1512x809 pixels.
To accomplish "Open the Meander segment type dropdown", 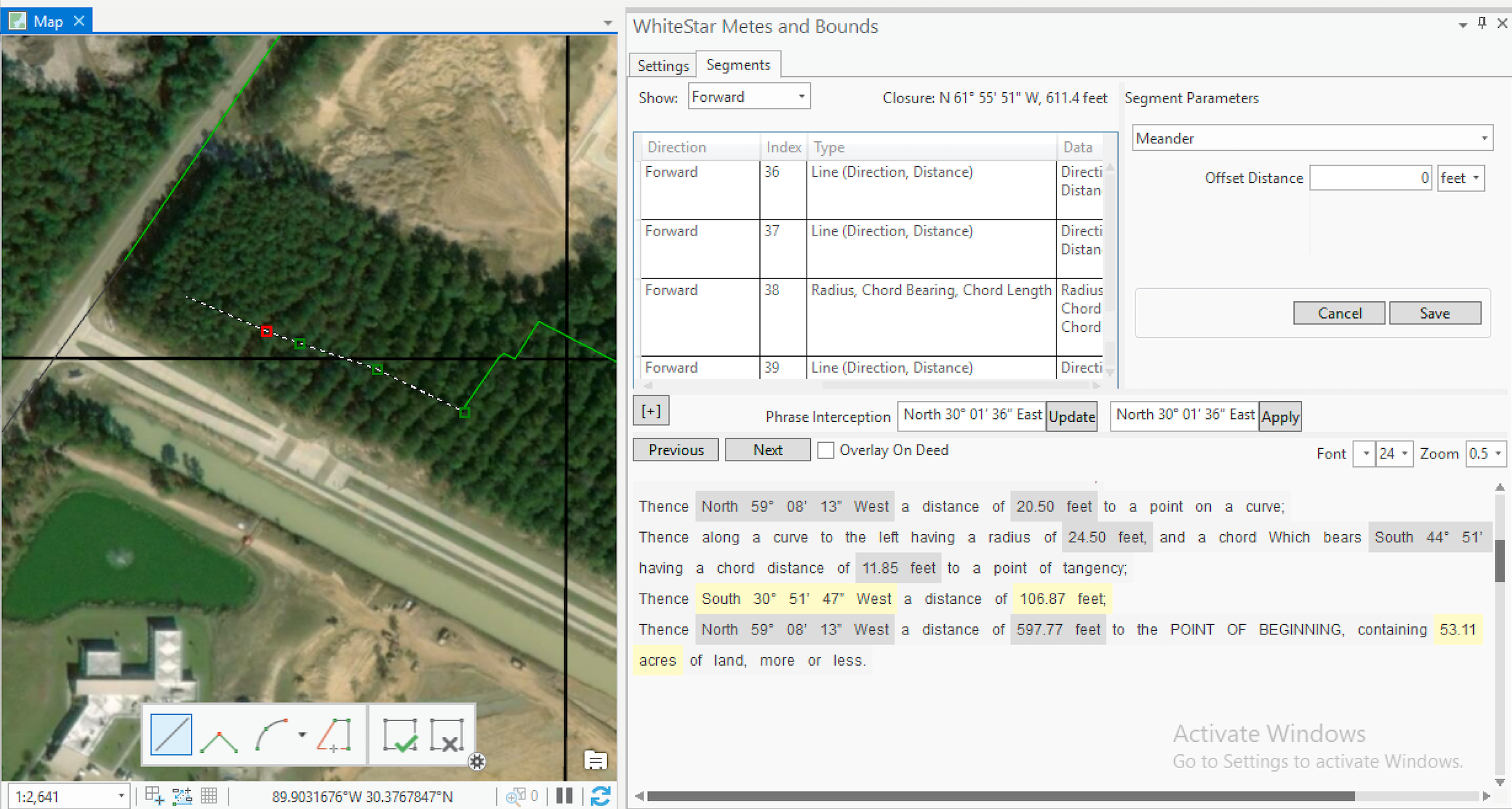I will coord(1312,138).
